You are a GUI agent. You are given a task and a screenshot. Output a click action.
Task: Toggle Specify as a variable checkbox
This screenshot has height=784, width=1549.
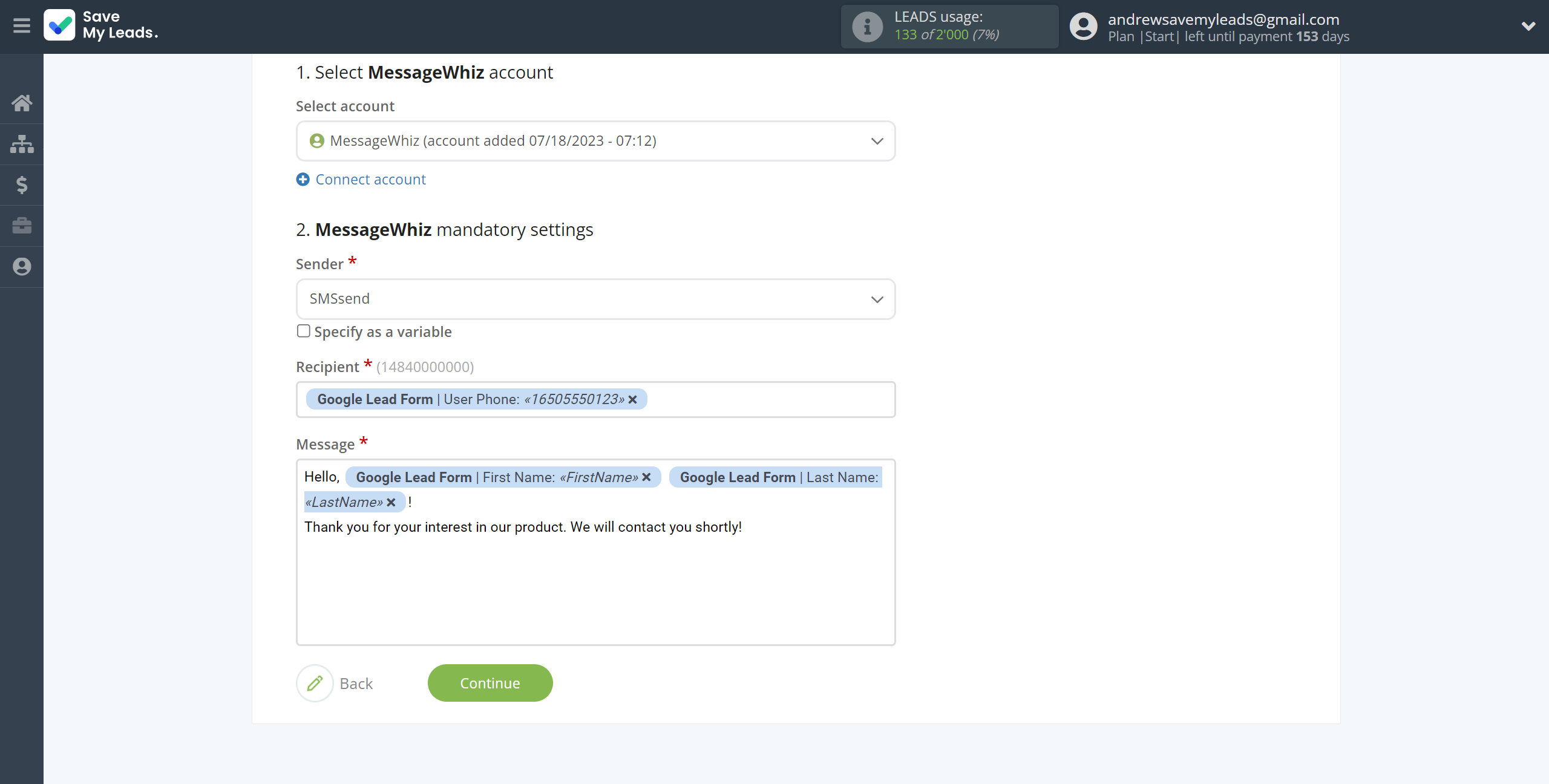(304, 331)
